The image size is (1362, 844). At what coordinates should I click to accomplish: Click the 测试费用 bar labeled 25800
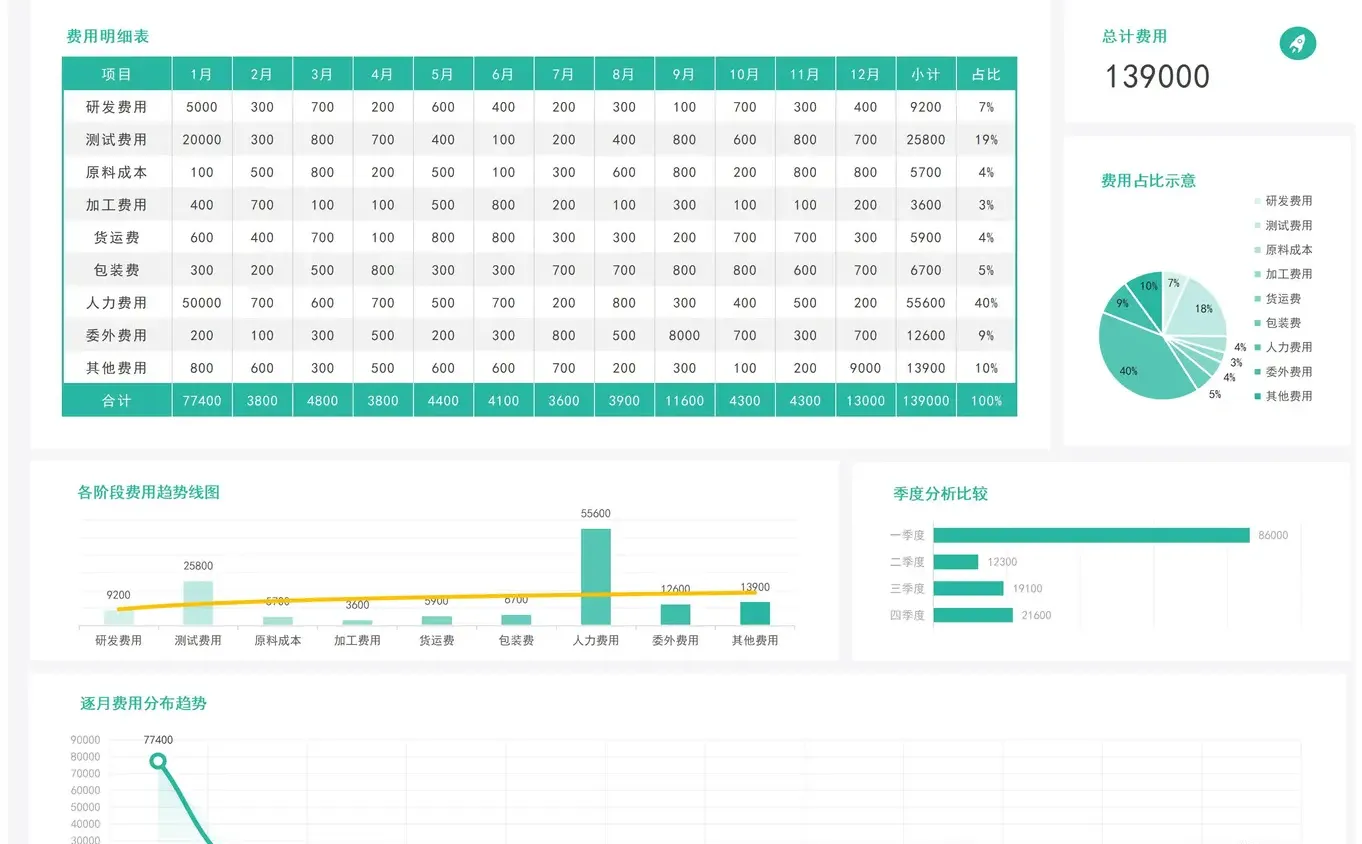pos(198,603)
